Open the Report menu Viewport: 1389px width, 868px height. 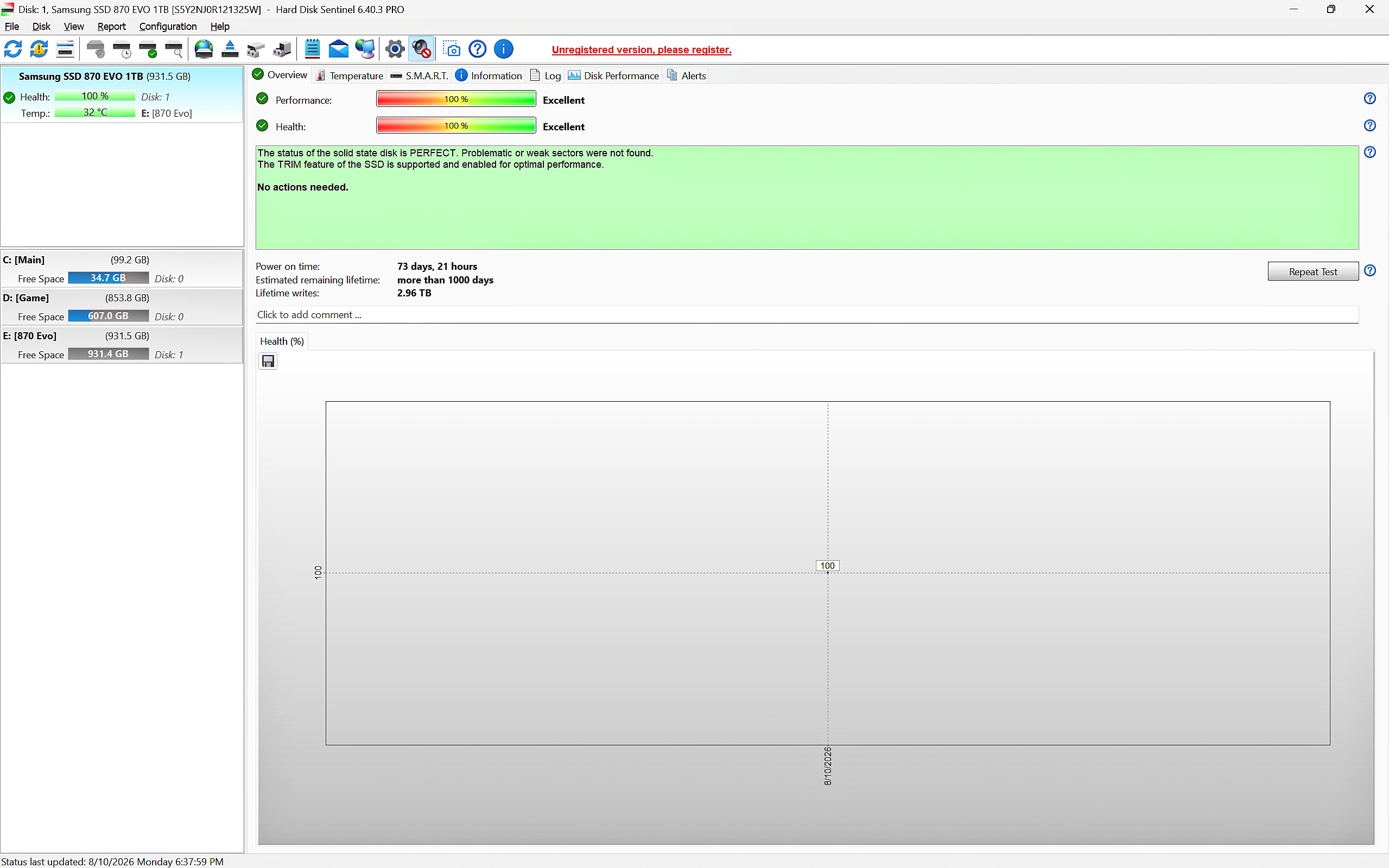click(x=111, y=27)
